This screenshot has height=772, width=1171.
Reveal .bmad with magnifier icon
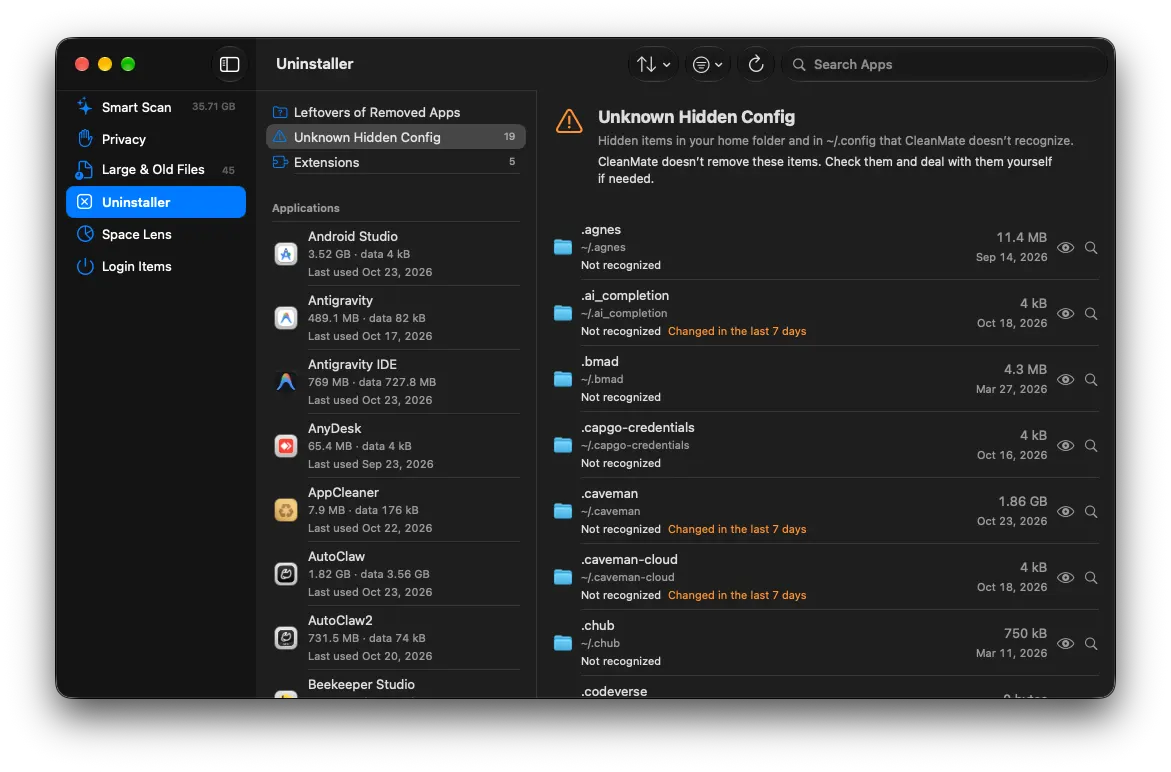point(1091,379)
